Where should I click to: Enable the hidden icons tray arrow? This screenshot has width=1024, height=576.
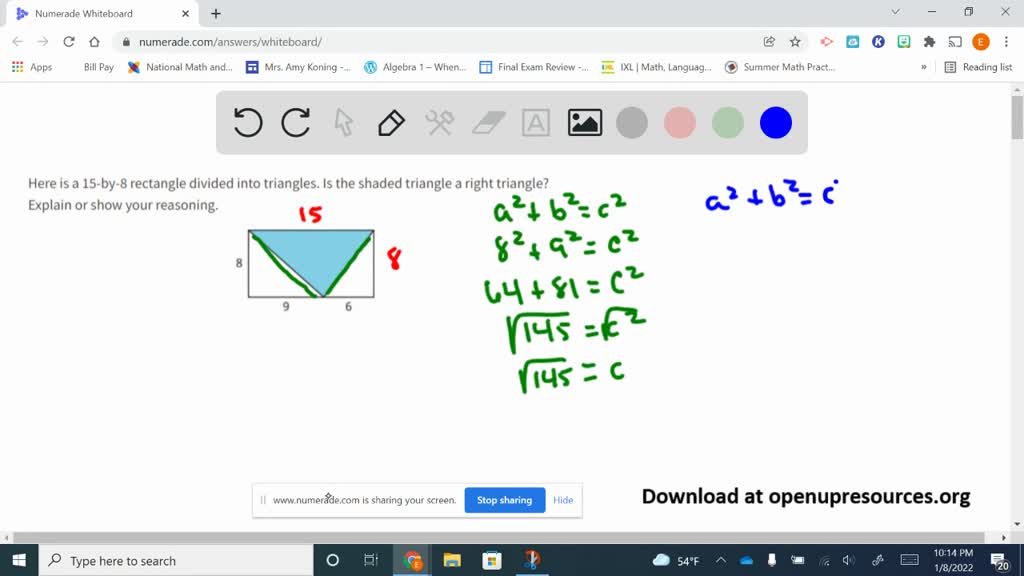click(x=720, y=560)
